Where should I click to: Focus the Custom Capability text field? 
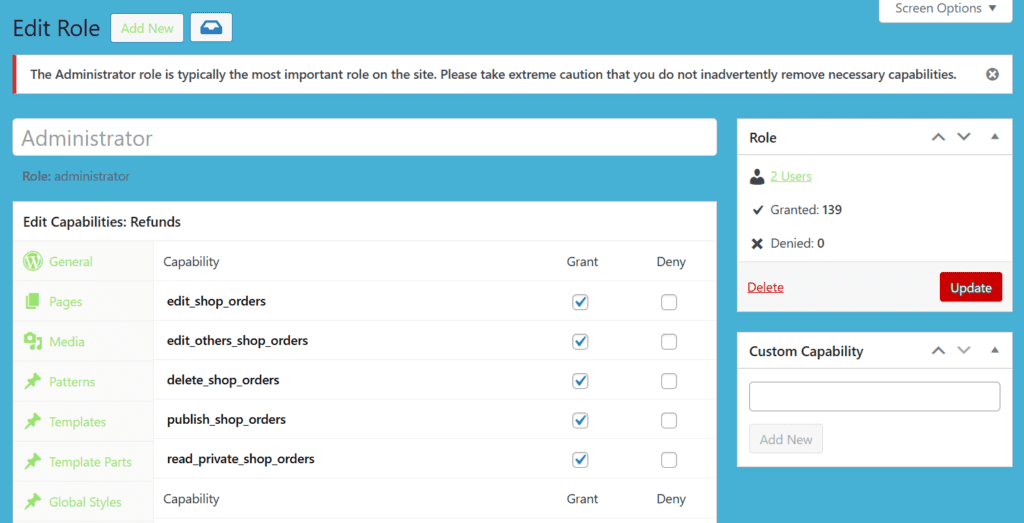874,396
